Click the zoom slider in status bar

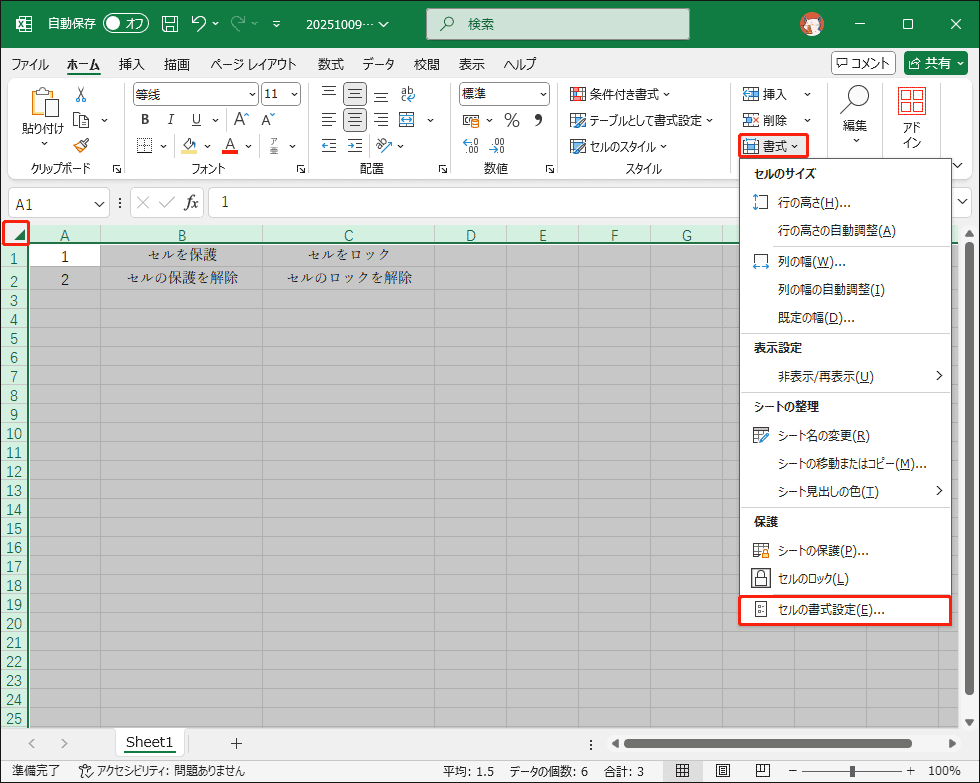pos(852,771)
